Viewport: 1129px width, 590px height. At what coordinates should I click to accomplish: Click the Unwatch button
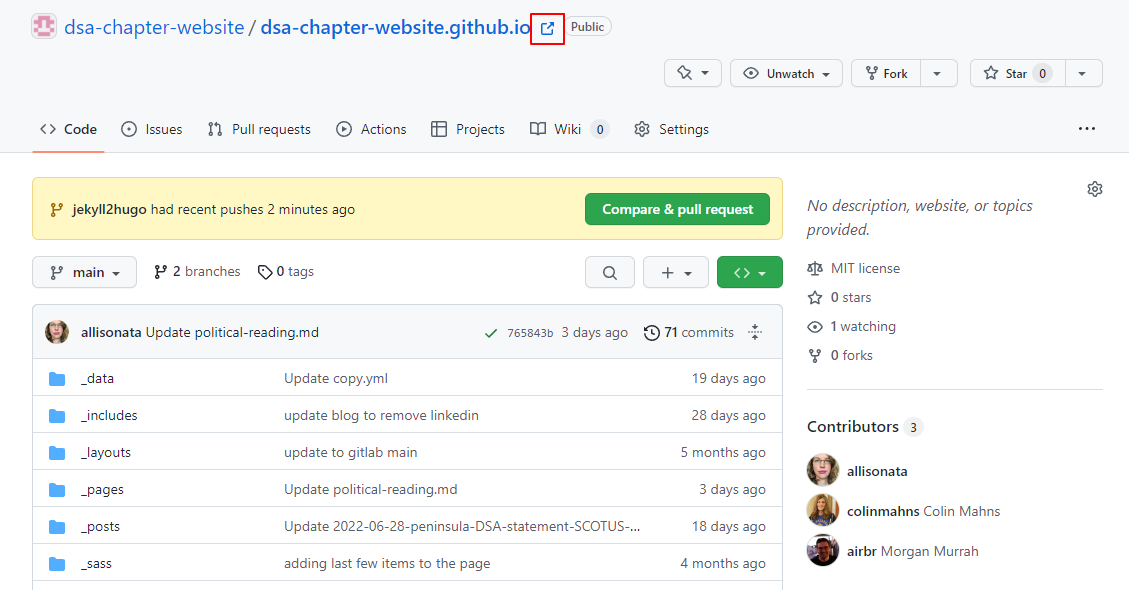(x=786, y=73)
